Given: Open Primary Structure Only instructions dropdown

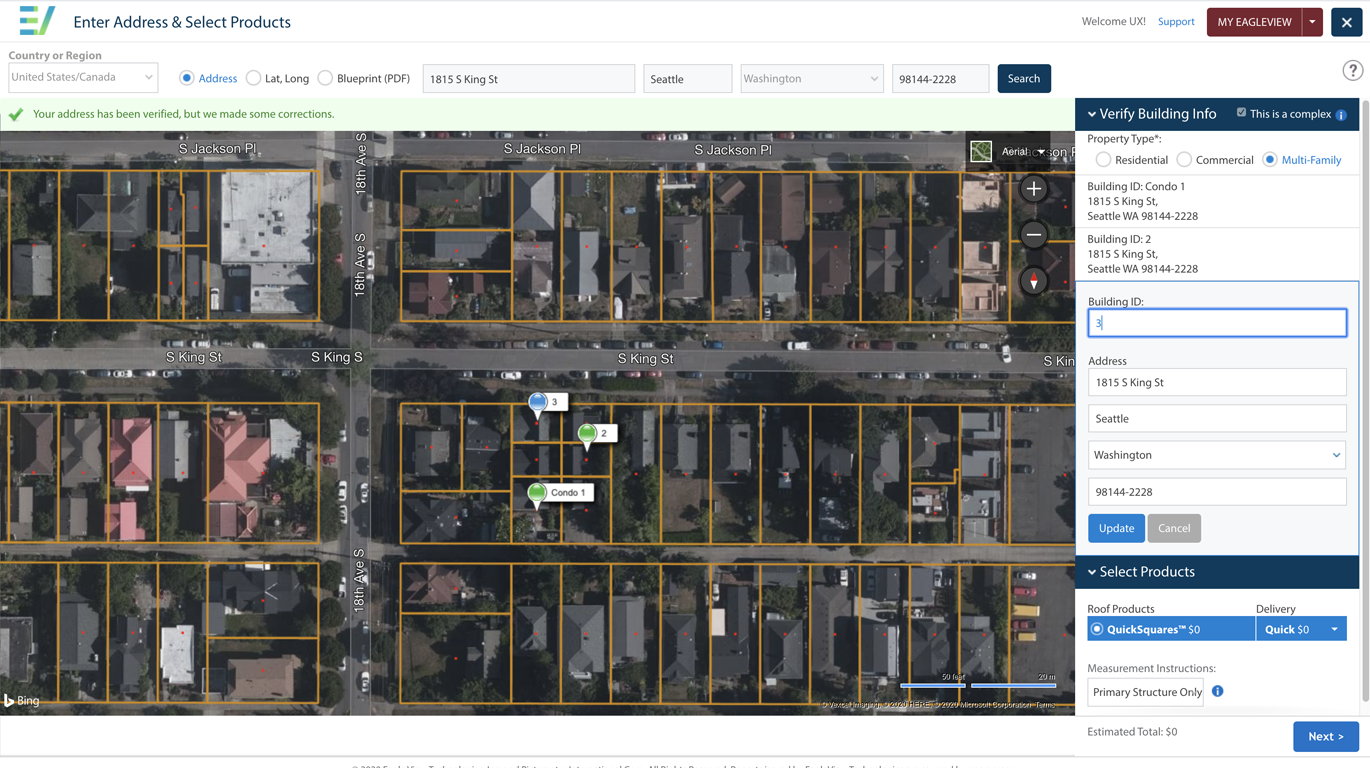Looking at the screenshot, I should 1146,692.
